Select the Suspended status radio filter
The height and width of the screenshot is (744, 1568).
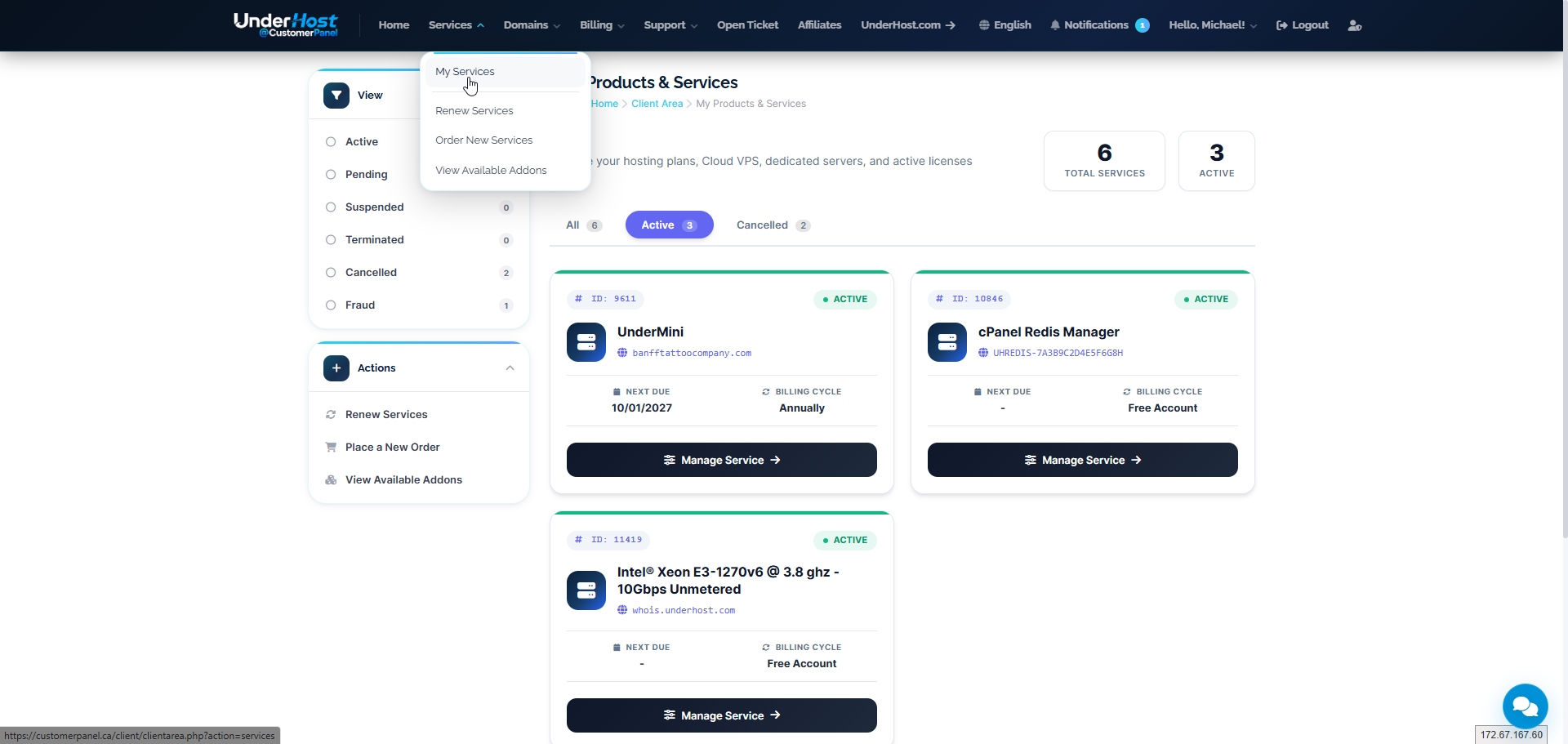[x=331, y=207]
